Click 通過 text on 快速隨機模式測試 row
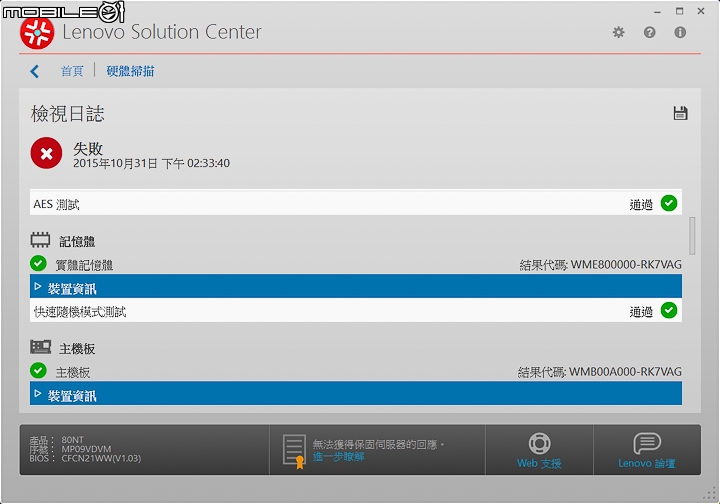The image size is (720, 504). coord(641,312)
